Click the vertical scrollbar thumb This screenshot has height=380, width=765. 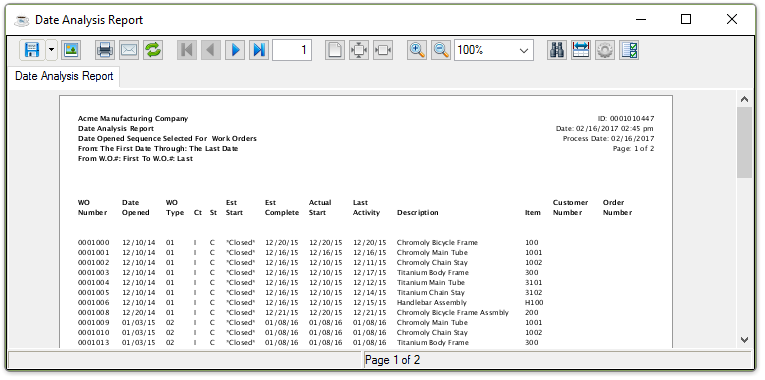[x=745, y=142]
